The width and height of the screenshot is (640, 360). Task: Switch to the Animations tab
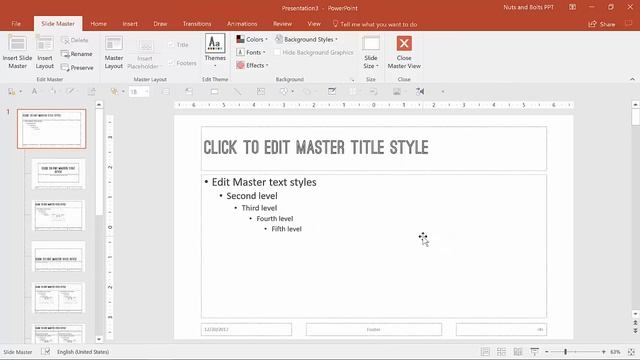coord(242,24)
